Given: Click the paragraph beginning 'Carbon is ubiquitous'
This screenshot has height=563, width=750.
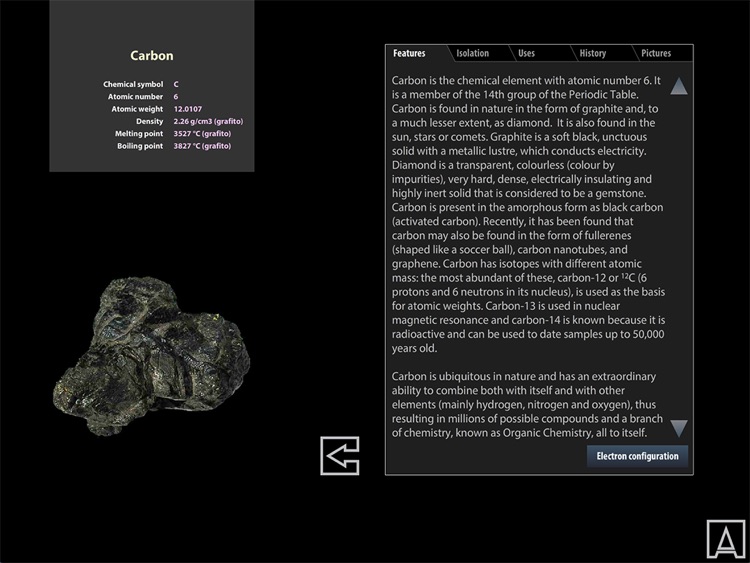Looking at the screenshot, I should click(x=527, y=405).
